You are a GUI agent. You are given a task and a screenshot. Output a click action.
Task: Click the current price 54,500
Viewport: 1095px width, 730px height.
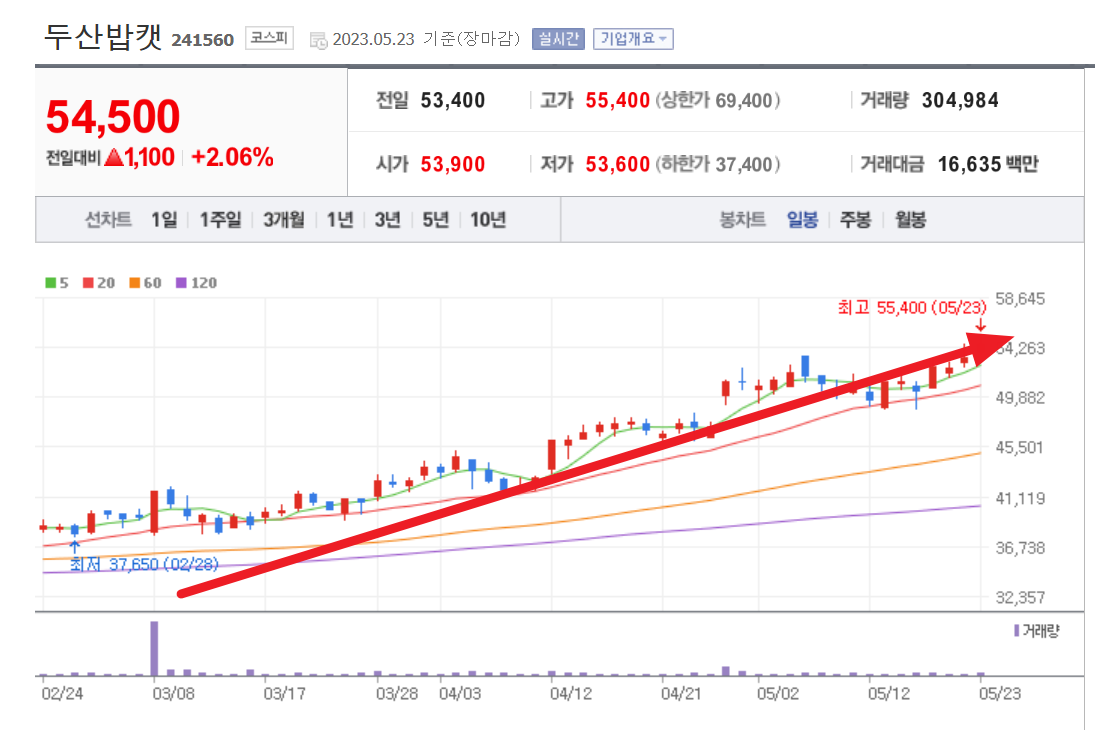113,117
